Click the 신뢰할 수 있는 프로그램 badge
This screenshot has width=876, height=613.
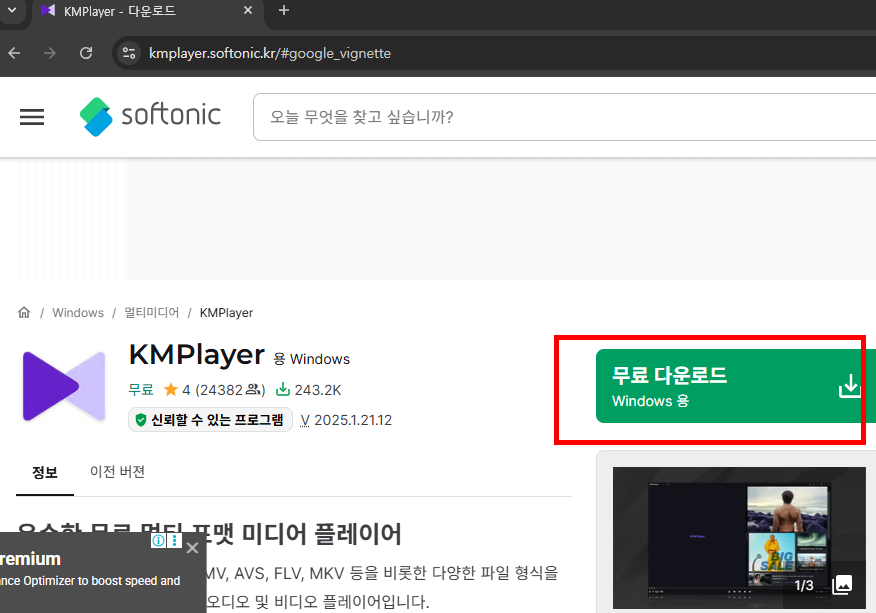[x=210, y=420]
